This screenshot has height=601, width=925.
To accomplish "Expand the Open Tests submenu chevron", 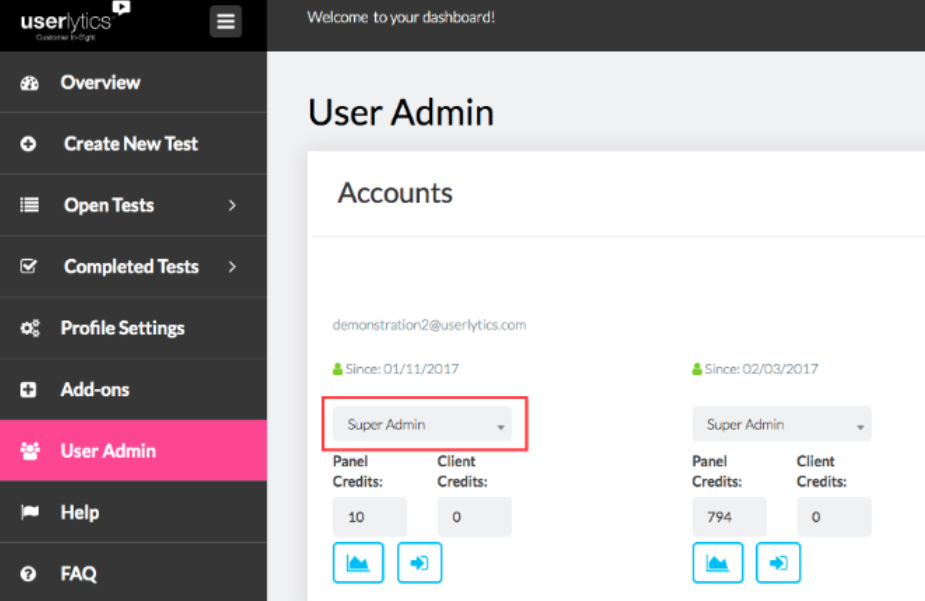I will [233, 205].
